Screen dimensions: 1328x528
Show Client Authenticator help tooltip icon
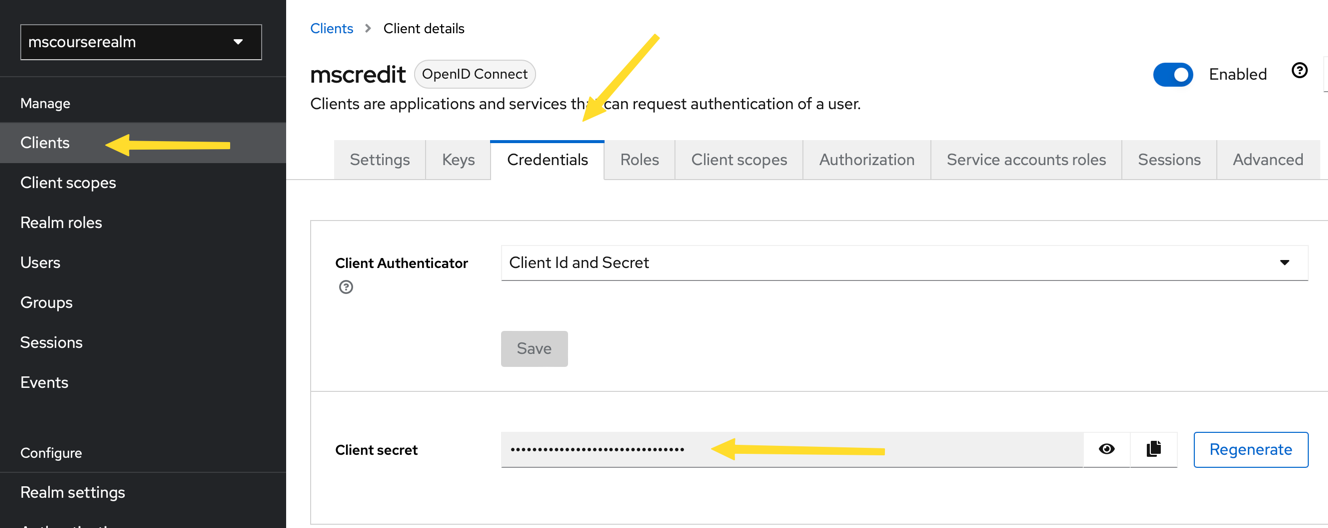tap(346, 287)
